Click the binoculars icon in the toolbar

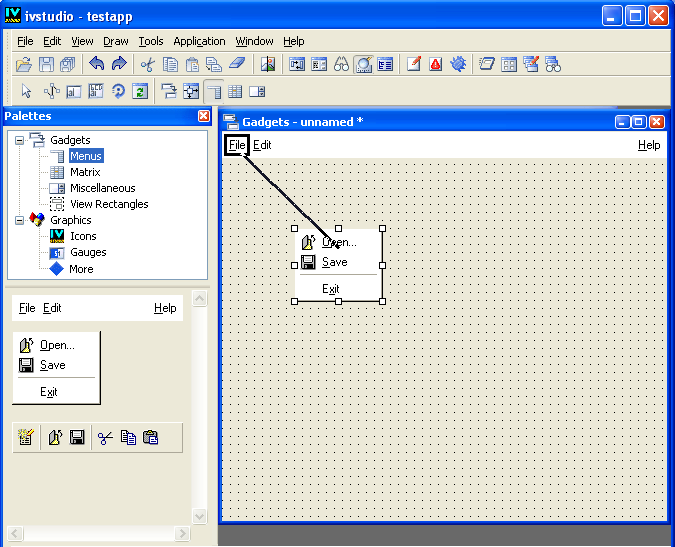pos(341,64)
